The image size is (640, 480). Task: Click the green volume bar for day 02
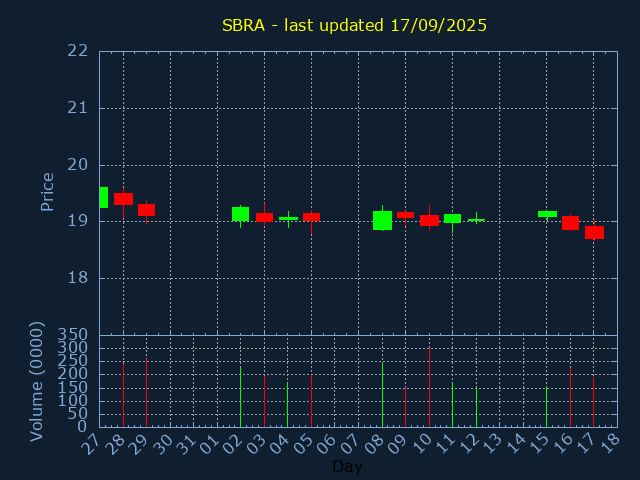(240, 396)
